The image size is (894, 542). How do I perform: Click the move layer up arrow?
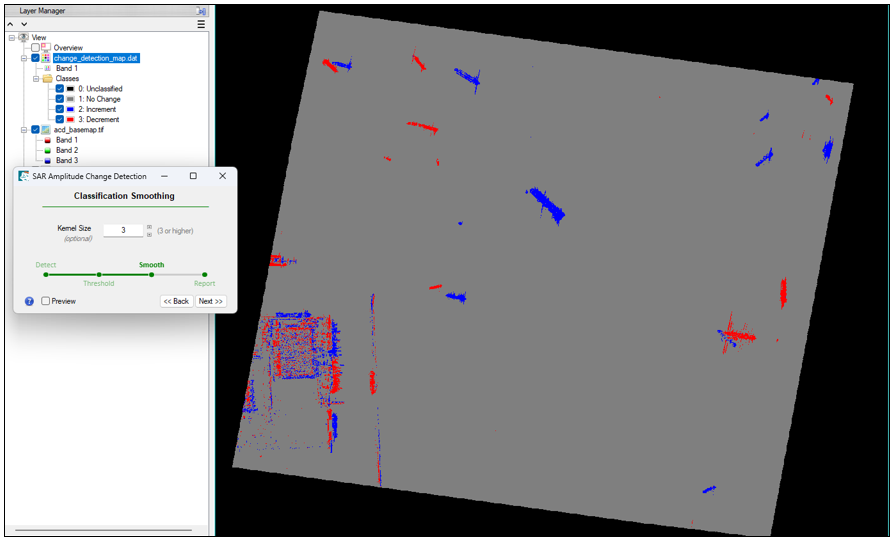click(11, 24)
